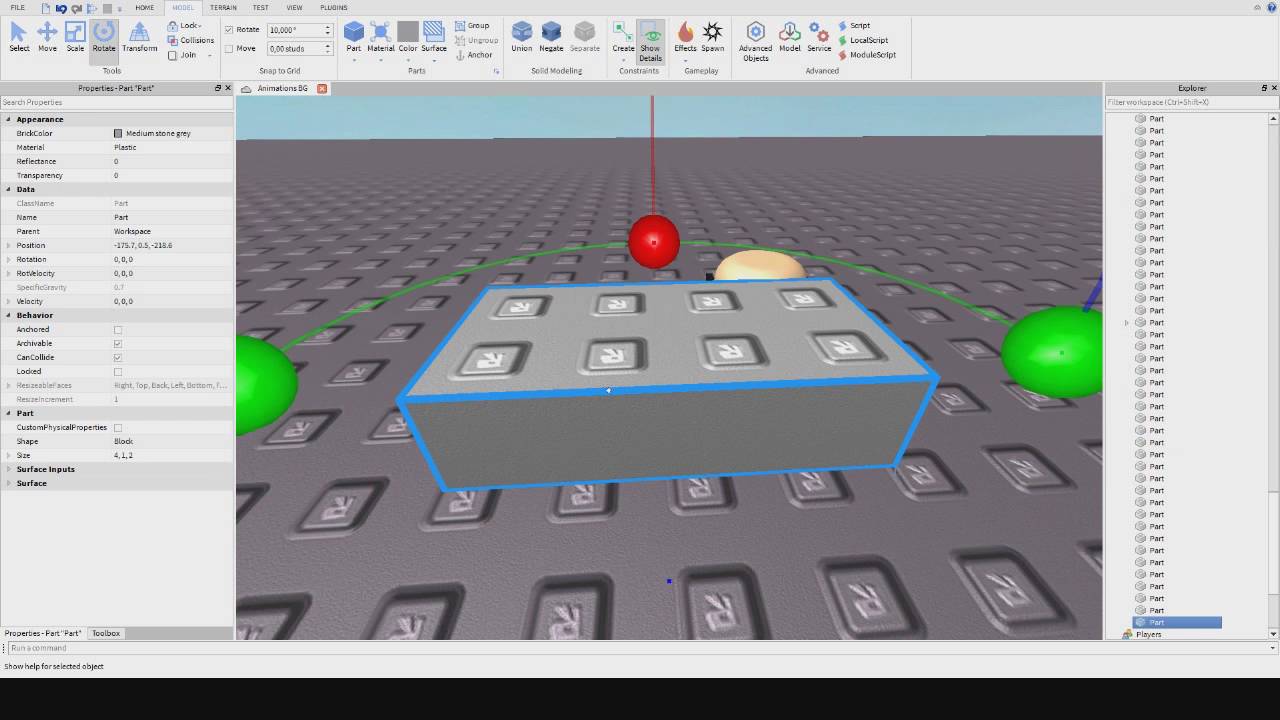Screen dimensions: 1280x720
Task: Click the BrickColor Medium stone grey swatch
Action: click(118, 133)
